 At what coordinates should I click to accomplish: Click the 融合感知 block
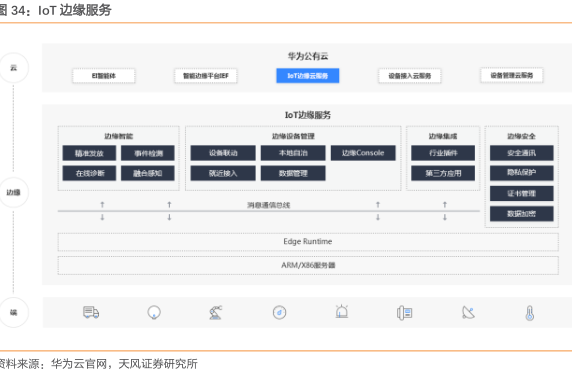point(148,173)
